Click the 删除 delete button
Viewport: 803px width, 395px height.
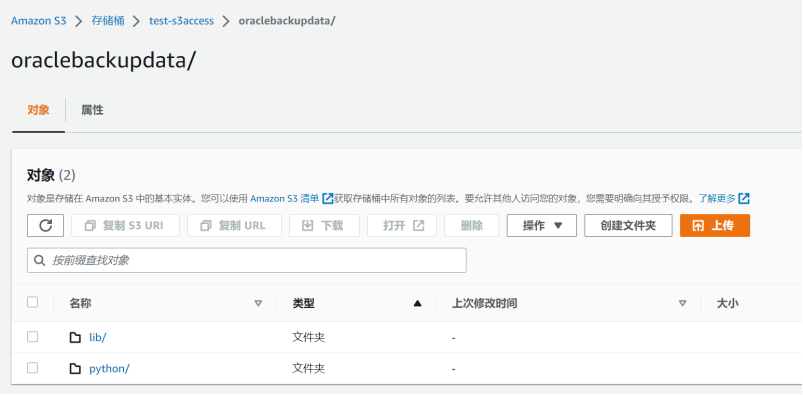[x=472, y=225]
